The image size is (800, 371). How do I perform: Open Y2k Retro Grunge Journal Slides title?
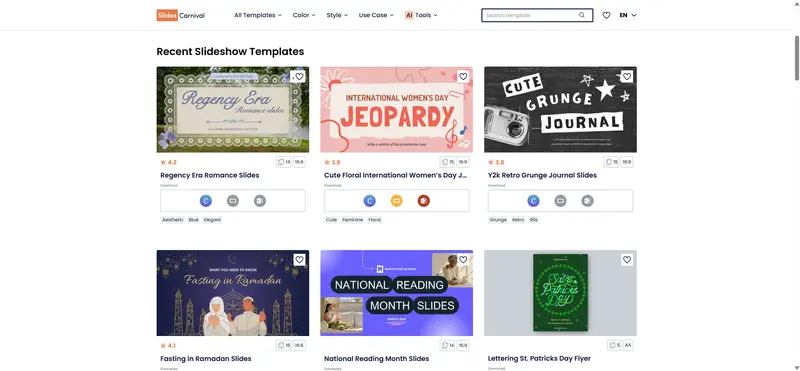542,175
